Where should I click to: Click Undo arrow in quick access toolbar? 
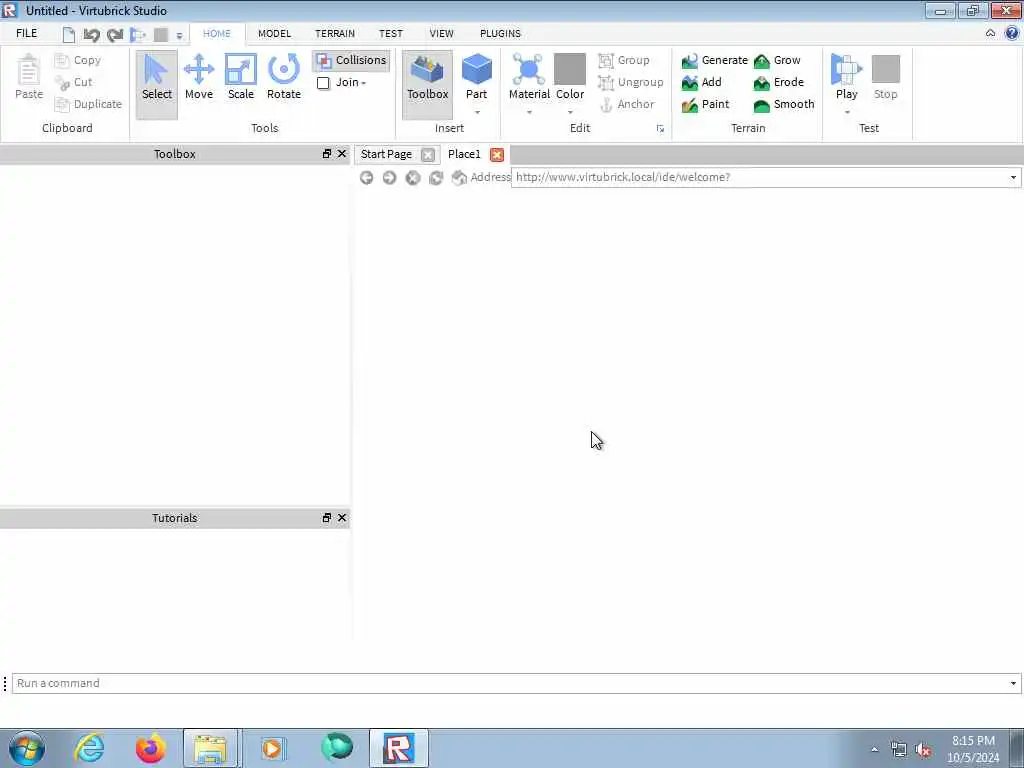[91, 35]
